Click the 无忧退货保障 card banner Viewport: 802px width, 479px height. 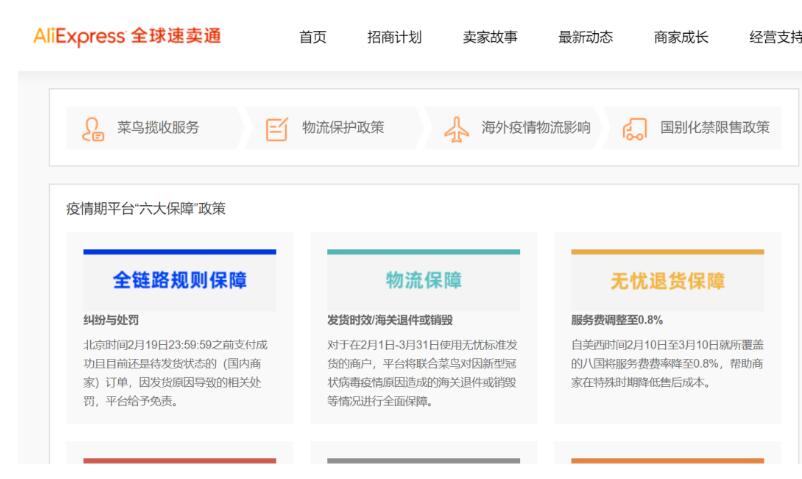point(667,280)
